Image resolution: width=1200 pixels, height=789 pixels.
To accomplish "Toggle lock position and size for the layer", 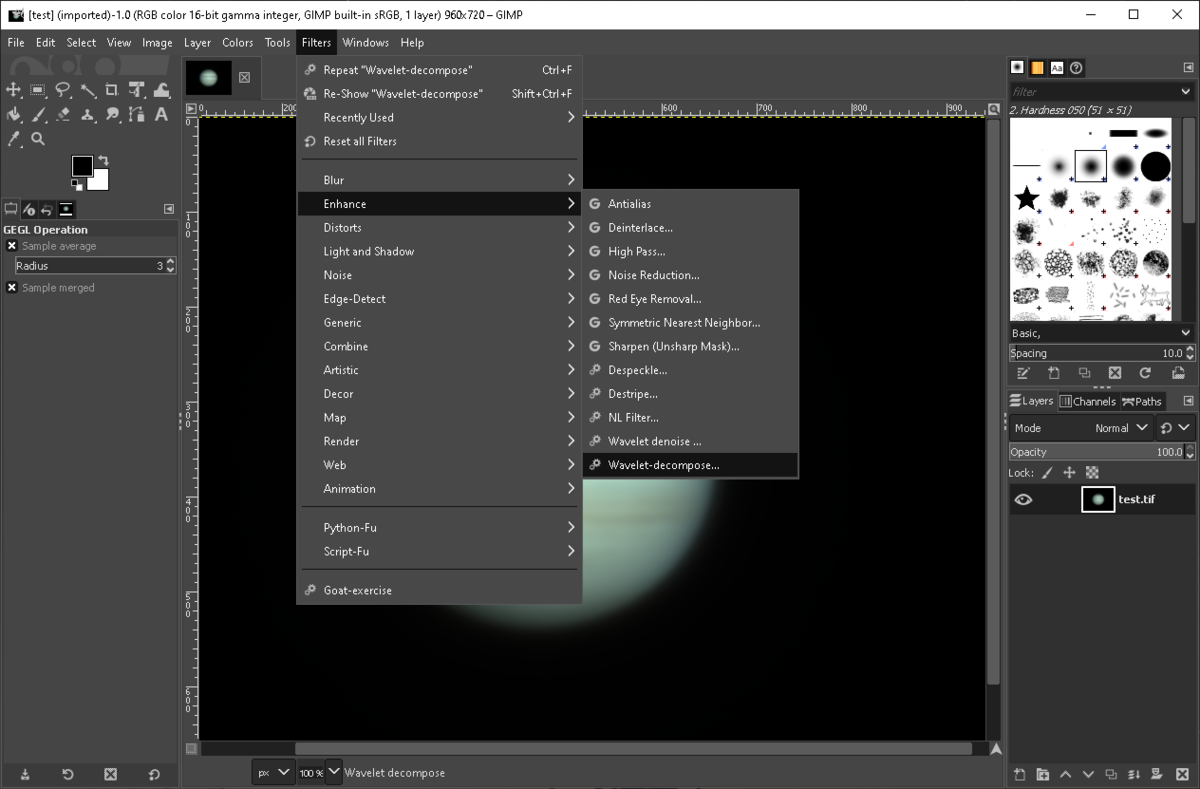I will point(1069,473).
